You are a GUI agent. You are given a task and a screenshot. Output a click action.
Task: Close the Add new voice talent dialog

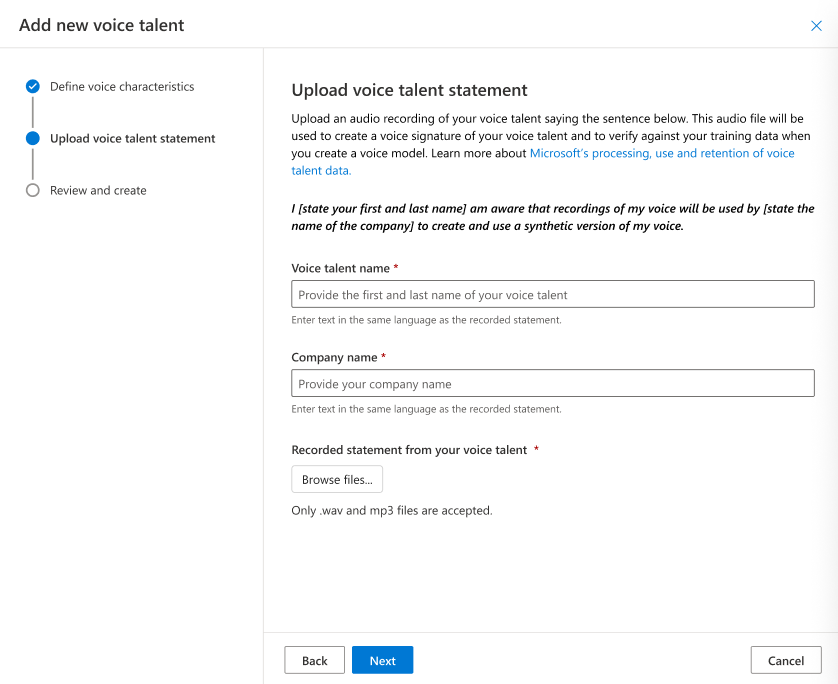coord(816,26)
